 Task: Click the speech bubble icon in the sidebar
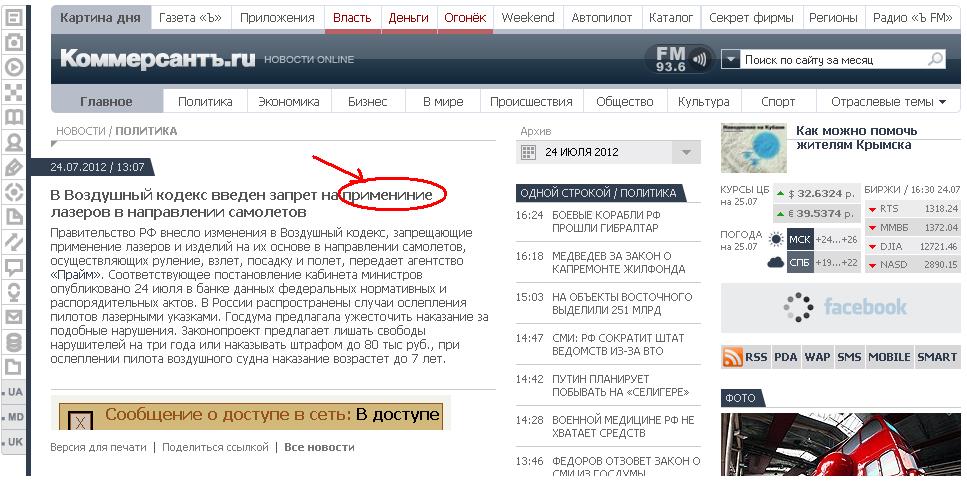point(14,267)
